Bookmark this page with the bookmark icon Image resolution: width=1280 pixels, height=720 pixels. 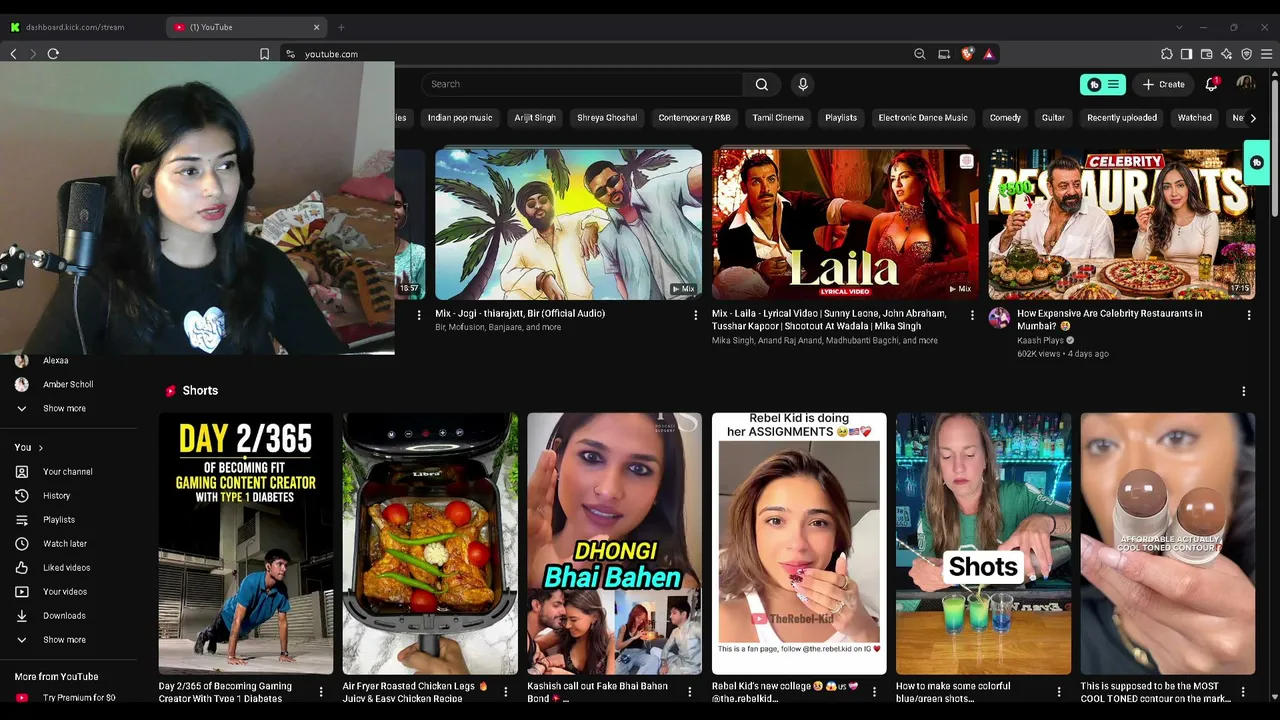tap(264, 54)
